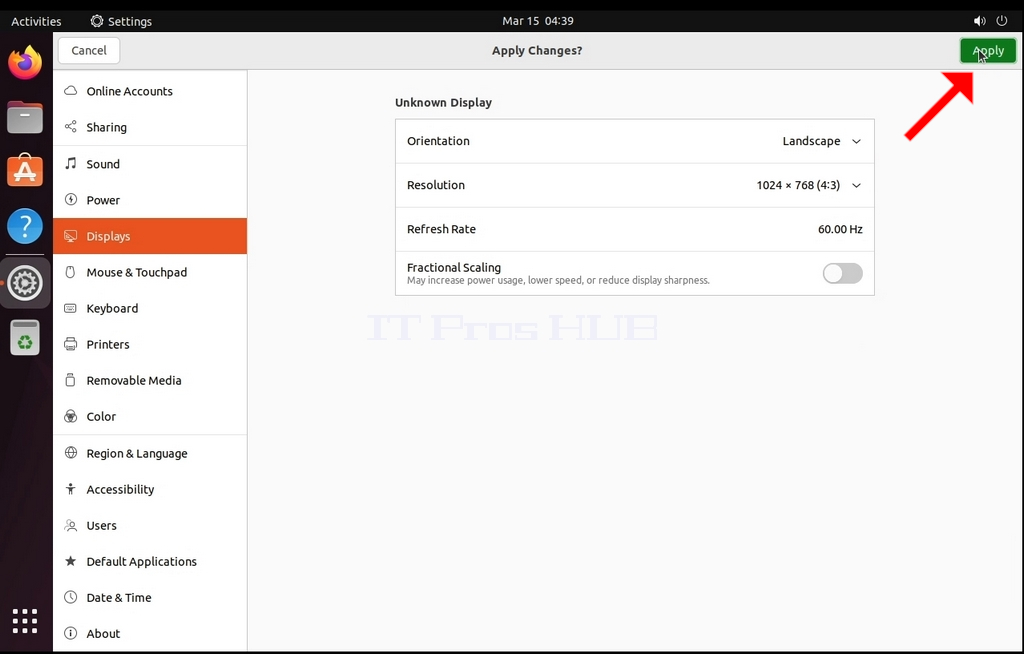Select Sound in the sidebar
Image resolution: width=1024 pixels, height=654 pixels.
coord(150,163)
